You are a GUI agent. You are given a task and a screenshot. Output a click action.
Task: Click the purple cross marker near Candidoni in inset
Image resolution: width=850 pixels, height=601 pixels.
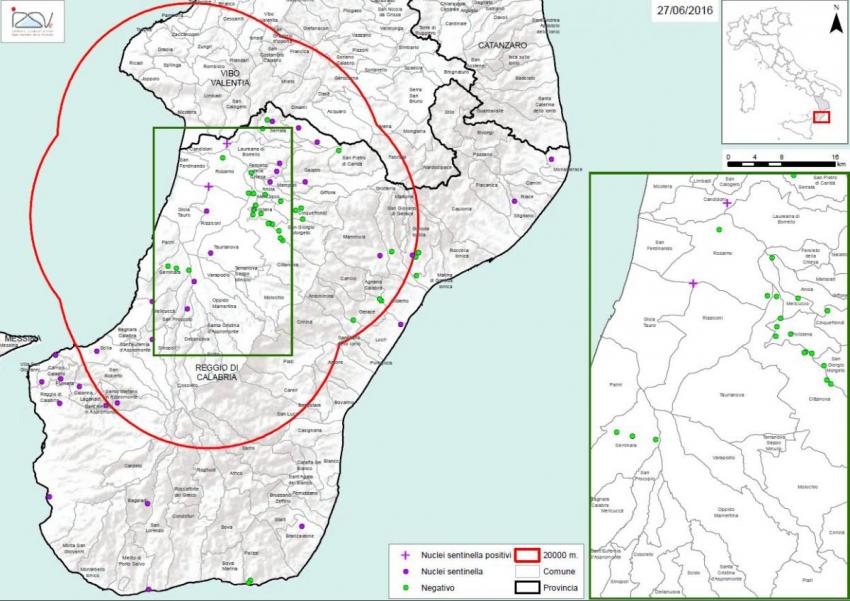727,203
